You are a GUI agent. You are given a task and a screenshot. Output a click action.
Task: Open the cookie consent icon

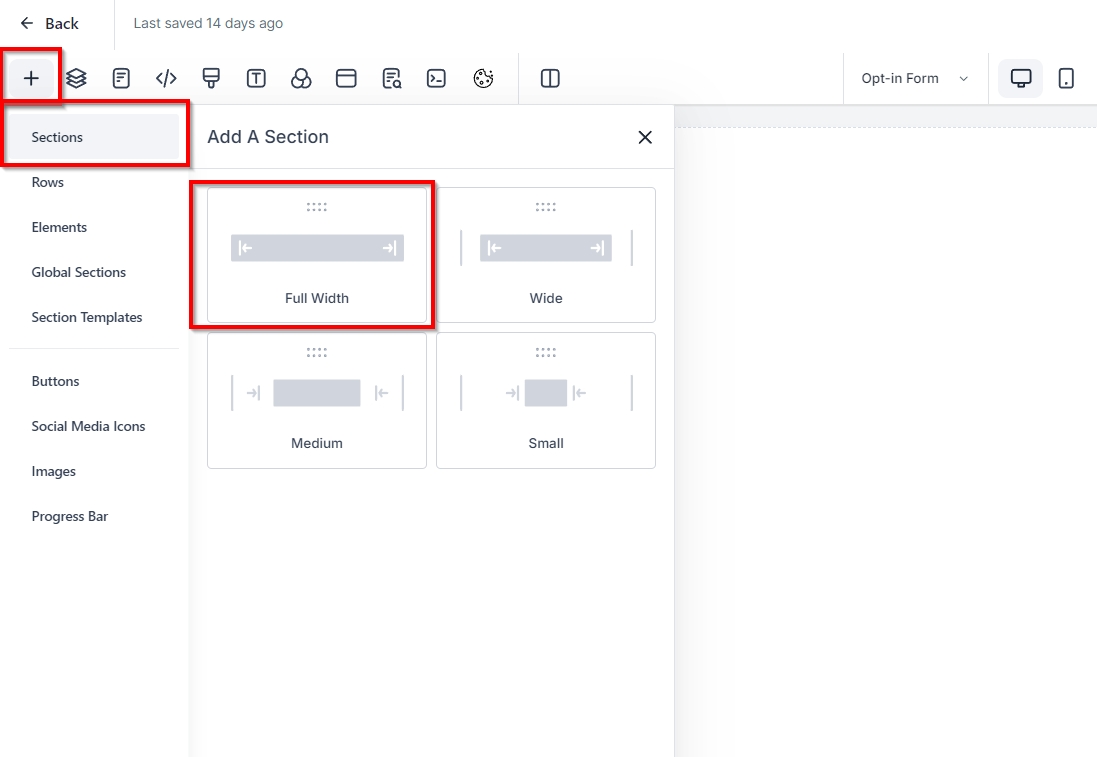pyautogui.click(x=483, y=78)
